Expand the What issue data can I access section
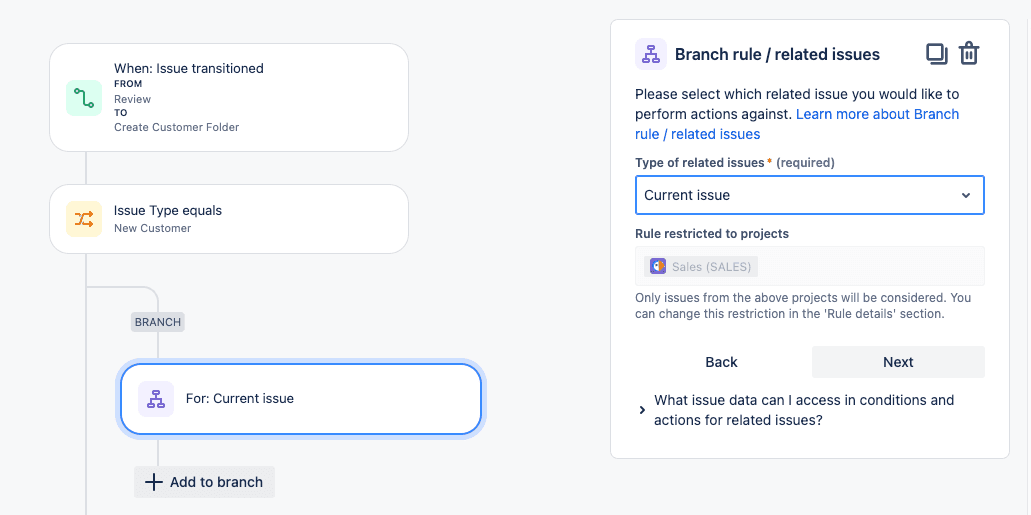This screenshot has height=515, width=1031. click(642, 410)
